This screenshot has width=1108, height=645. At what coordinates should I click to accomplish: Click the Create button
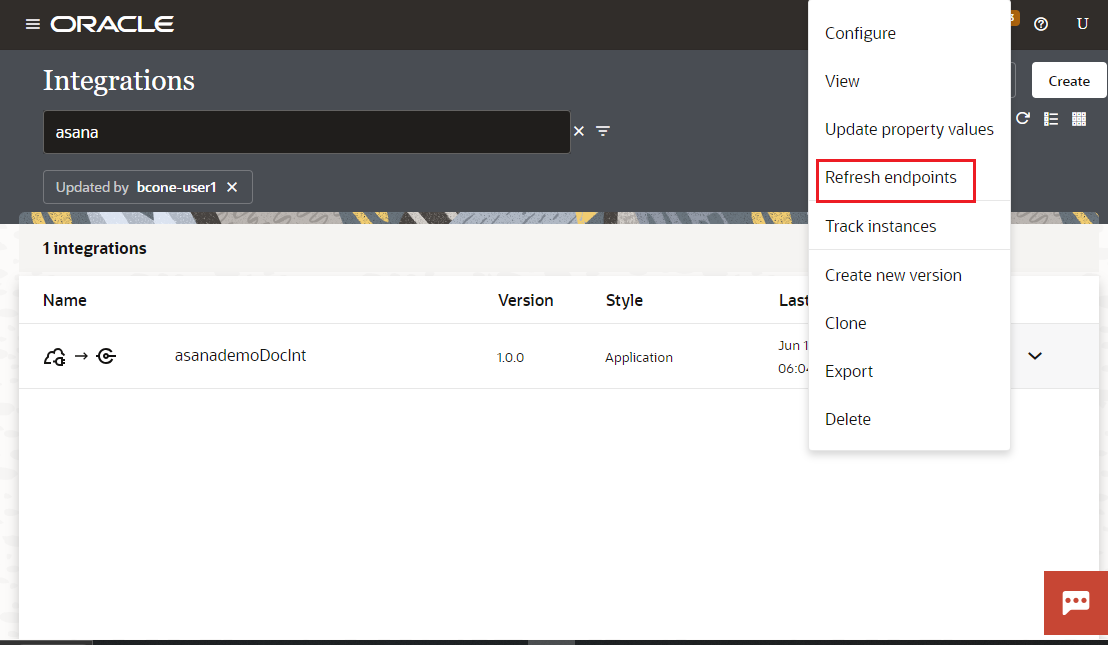pyautogui.click(x=1068, y=79)
